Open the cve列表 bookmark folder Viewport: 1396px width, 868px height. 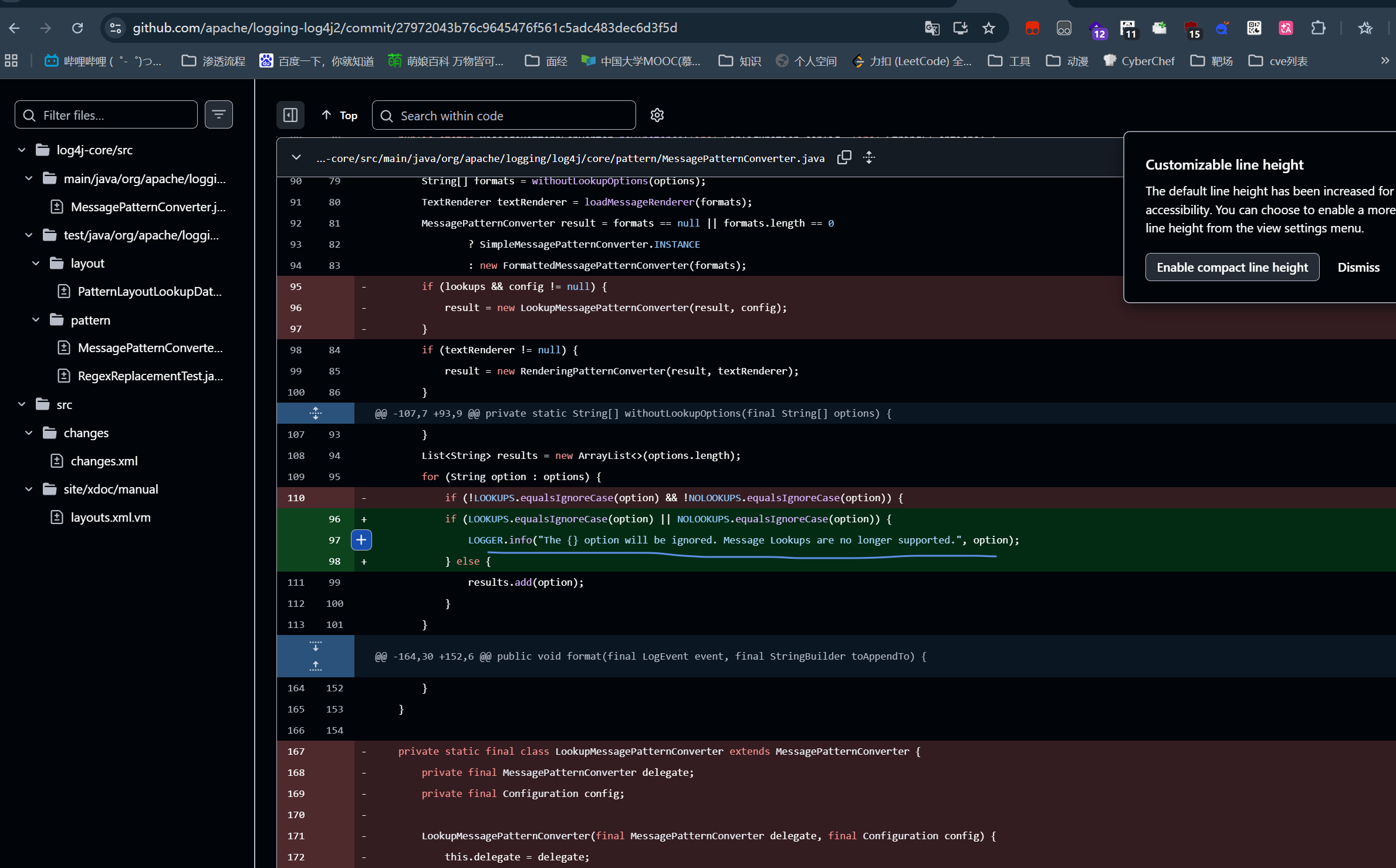[x=1278, y=60]
